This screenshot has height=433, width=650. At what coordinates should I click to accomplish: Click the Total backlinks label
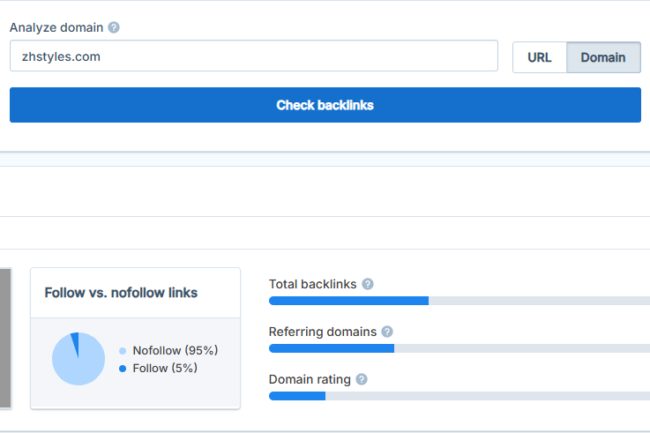click(x=313, y=284)
